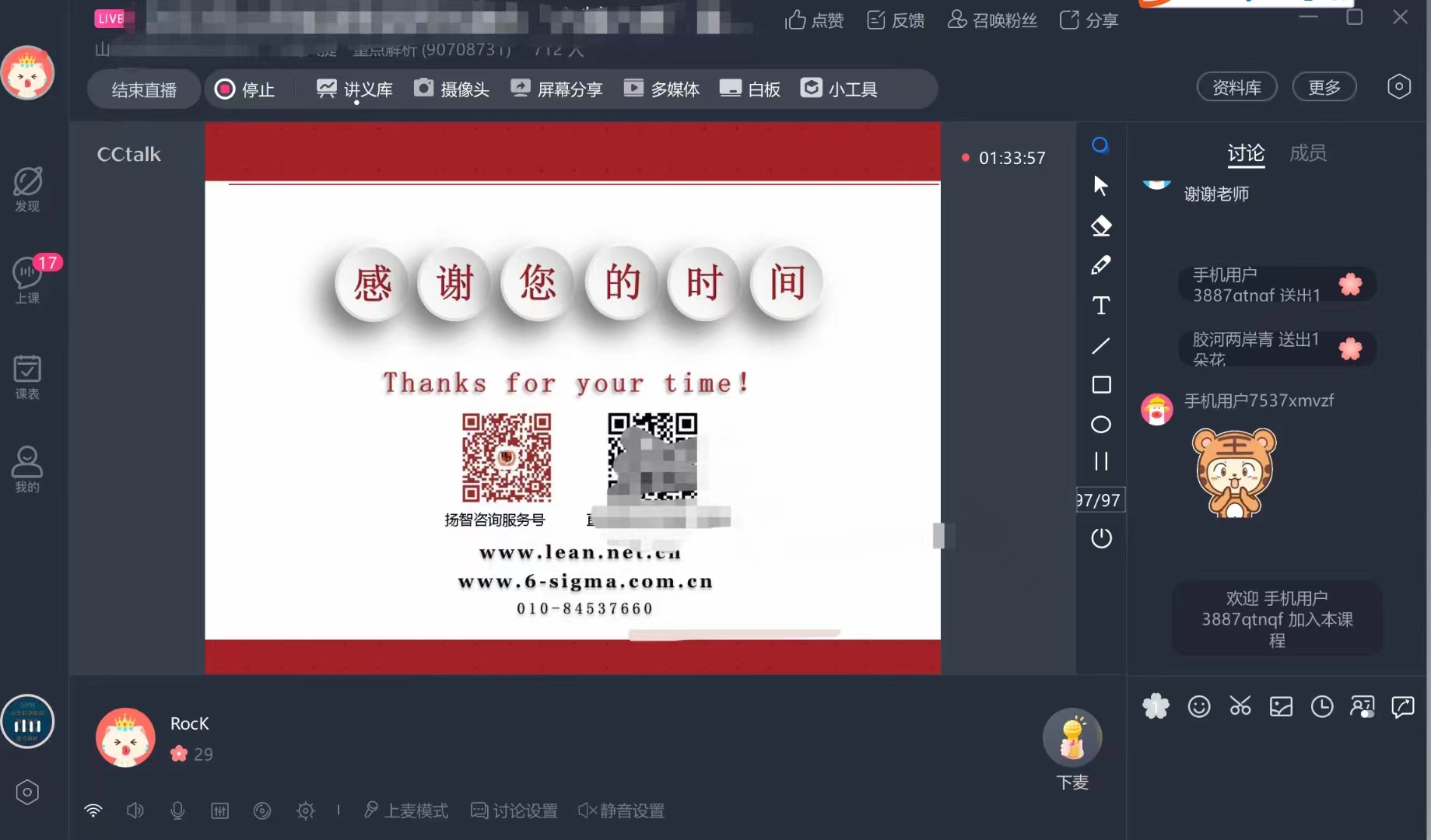
Task: Open 我的 profile in left sidebar
Action: point(27,470)
